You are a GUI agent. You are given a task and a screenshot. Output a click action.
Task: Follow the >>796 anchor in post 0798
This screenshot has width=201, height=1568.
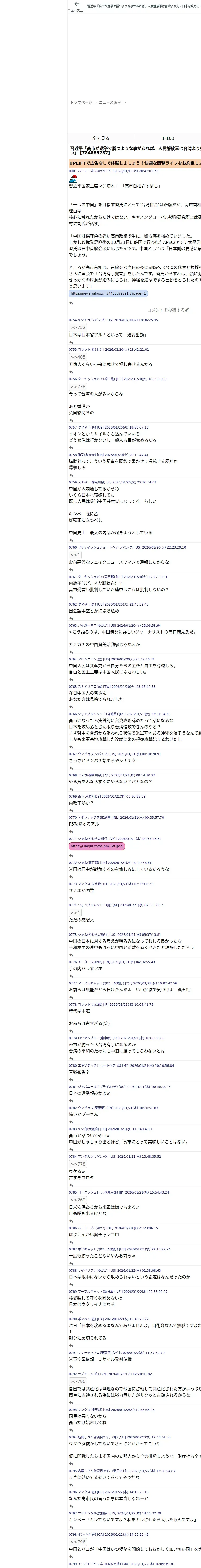click(x=77, y=1542)
